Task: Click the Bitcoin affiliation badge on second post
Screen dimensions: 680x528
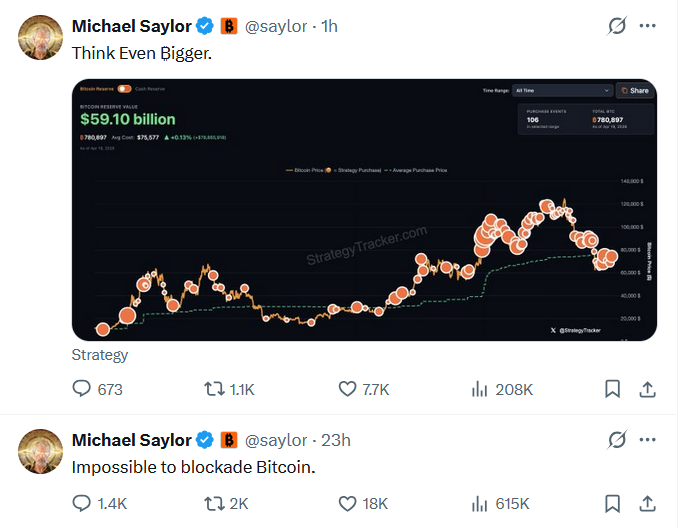Action: click(229, 440)
